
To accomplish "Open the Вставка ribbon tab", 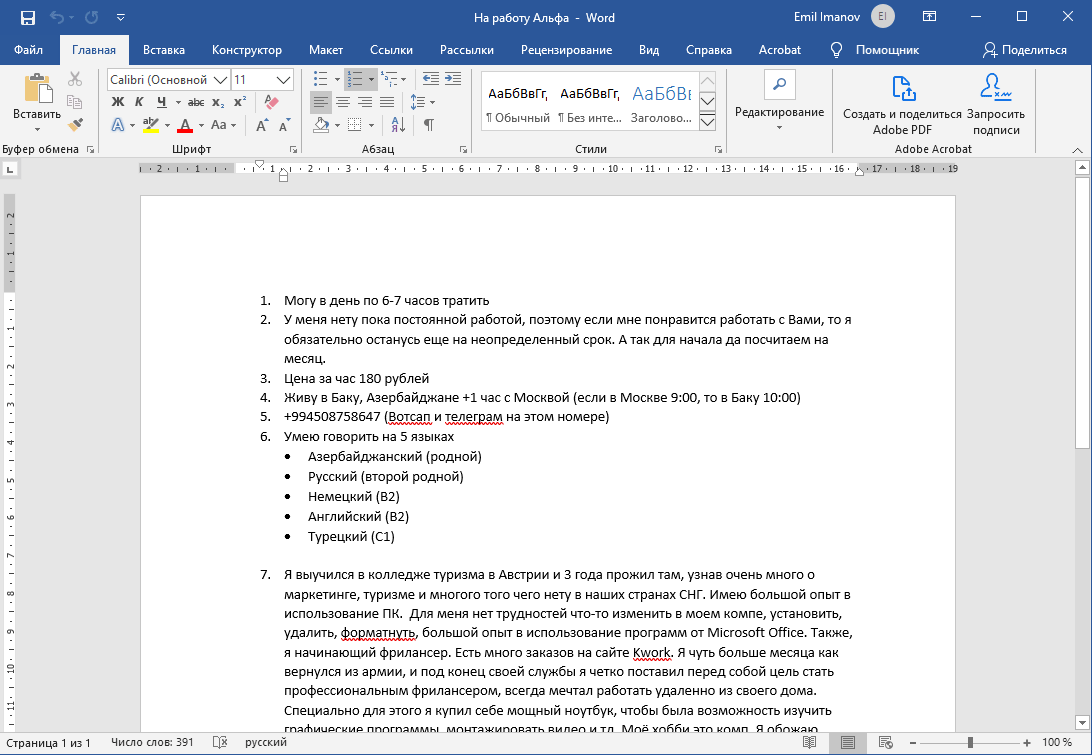I will click(x=164, y=50).
